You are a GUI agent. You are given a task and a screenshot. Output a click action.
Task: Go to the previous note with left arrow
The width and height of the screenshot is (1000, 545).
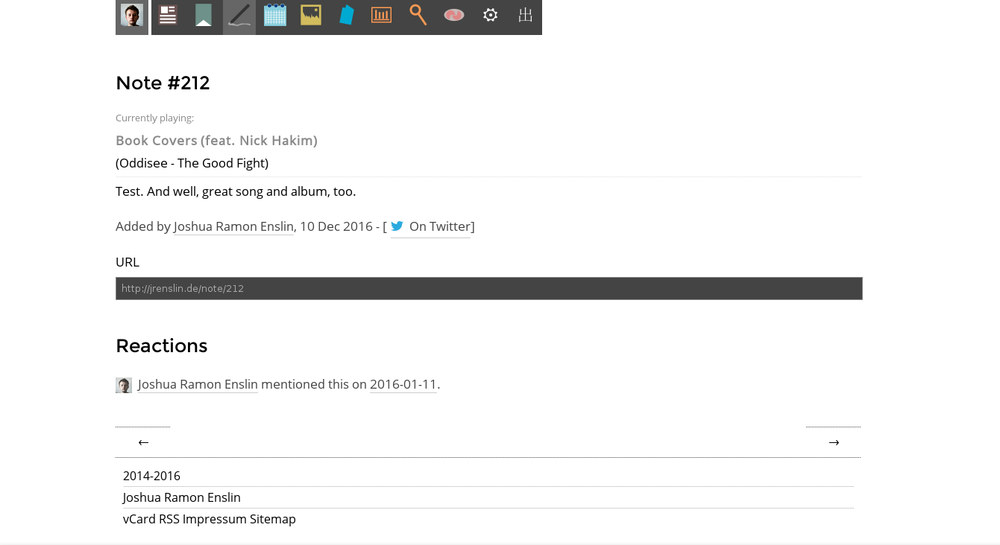point(143,442)
